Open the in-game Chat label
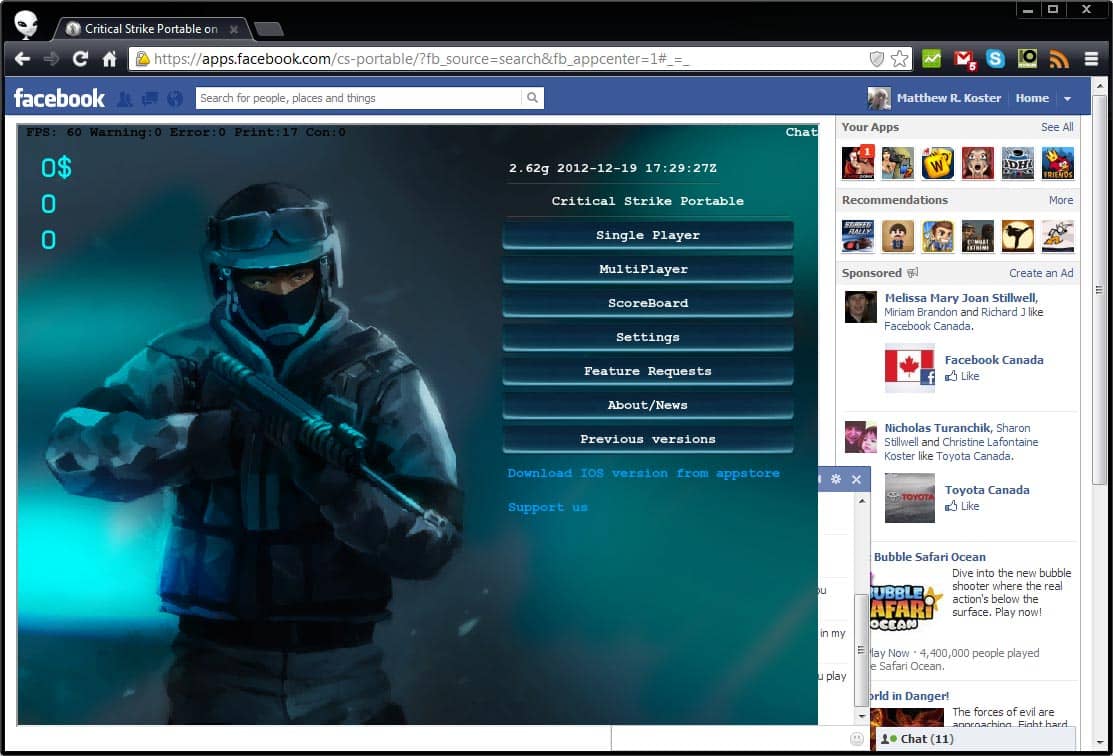This screenshot has height=756, width=1113. (801, 132)
